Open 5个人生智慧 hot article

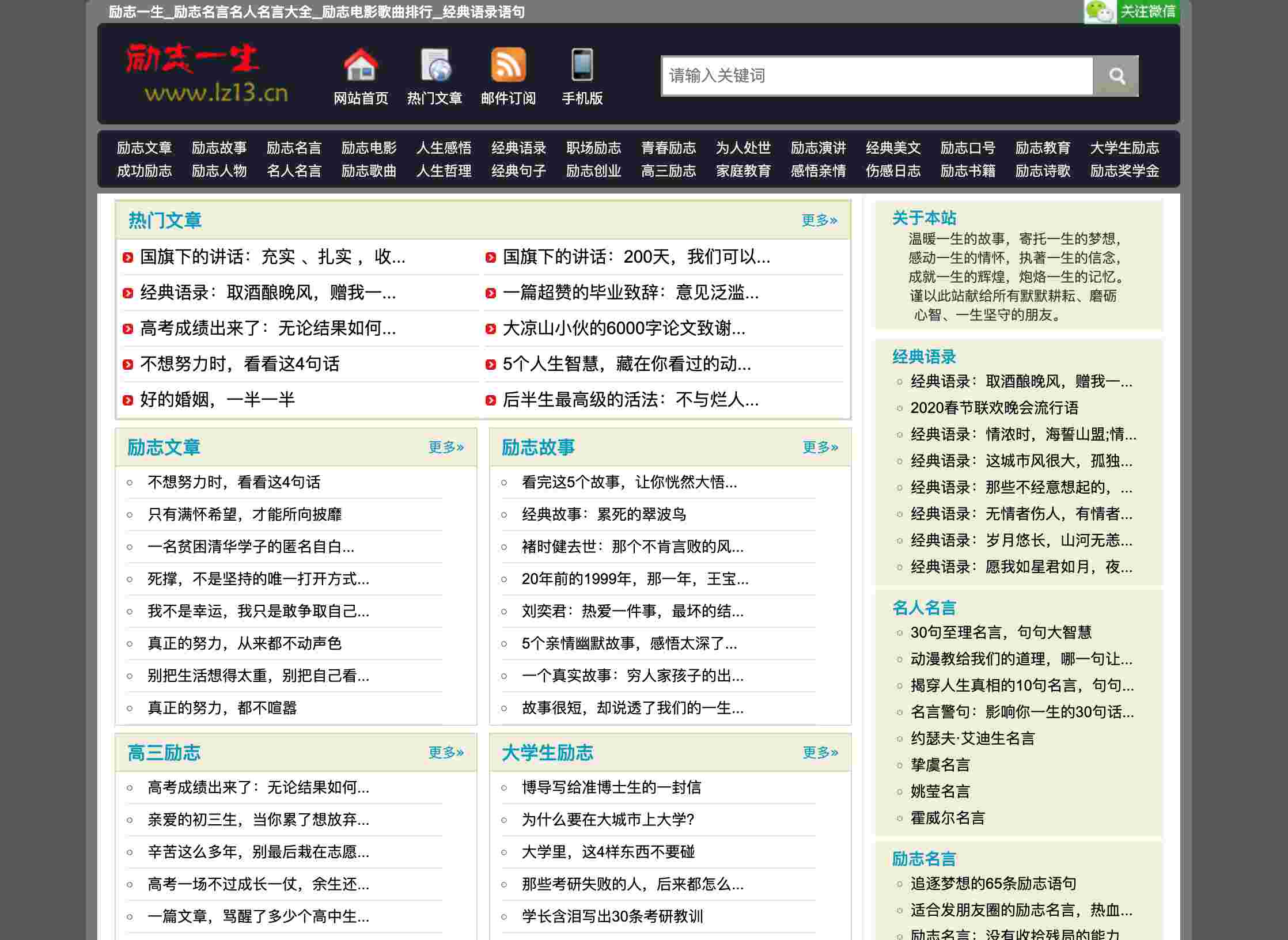click(627, 364)
